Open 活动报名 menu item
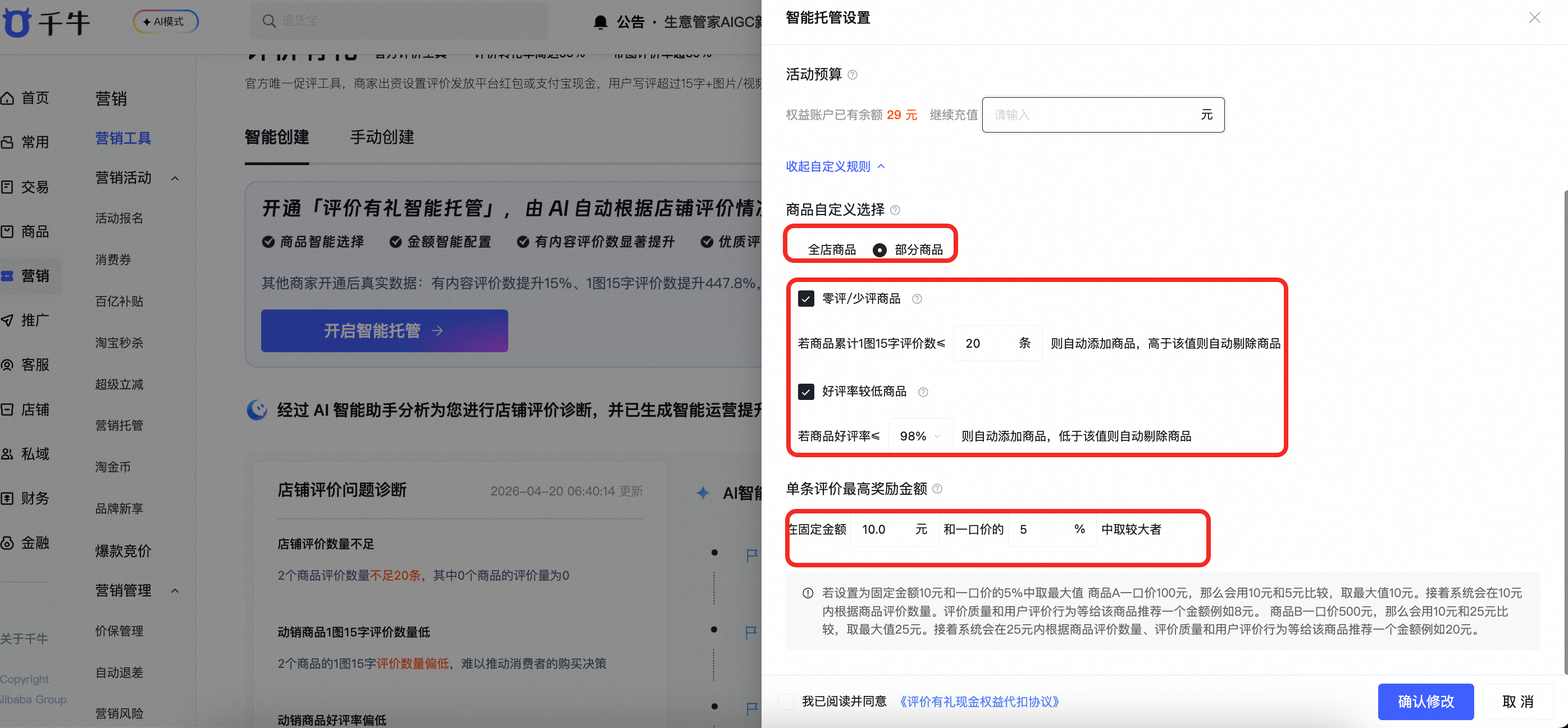The height and width of the screenshot is (728, 1568). click(118, 218)
